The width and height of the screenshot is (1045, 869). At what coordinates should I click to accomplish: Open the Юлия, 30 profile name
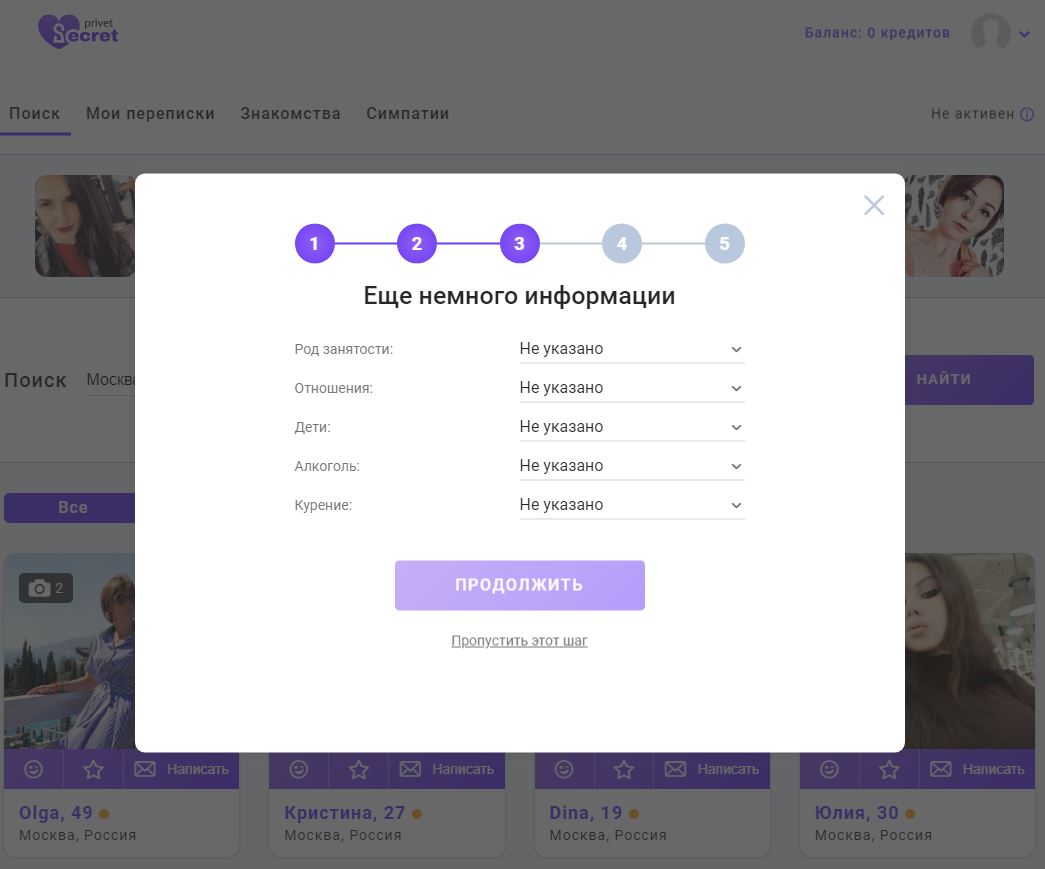click(x=856, y=813)
